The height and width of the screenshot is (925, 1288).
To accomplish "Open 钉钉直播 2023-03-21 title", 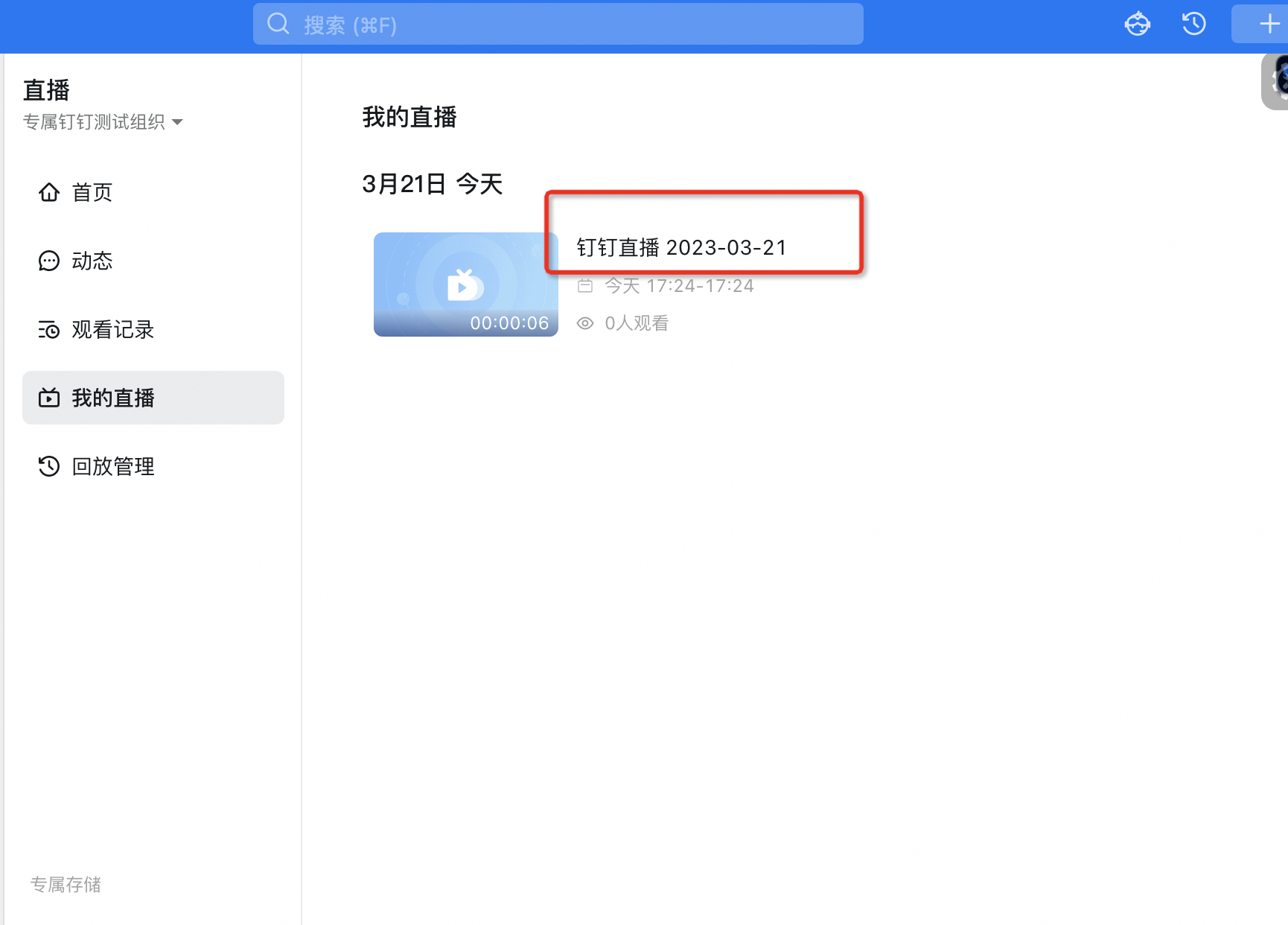I will (x=681, y=247).
